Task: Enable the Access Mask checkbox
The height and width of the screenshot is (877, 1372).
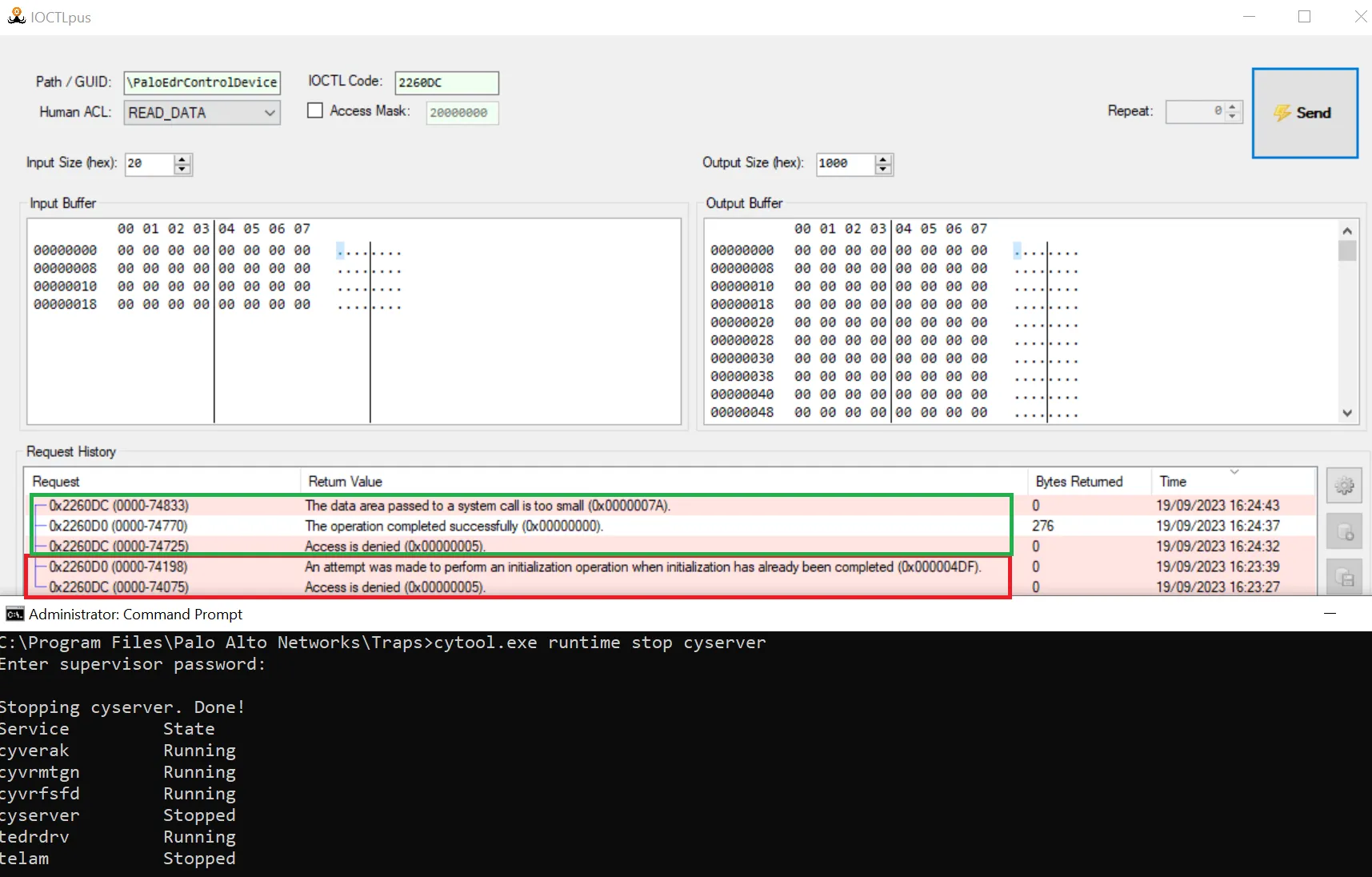Action: pos(315,110)
